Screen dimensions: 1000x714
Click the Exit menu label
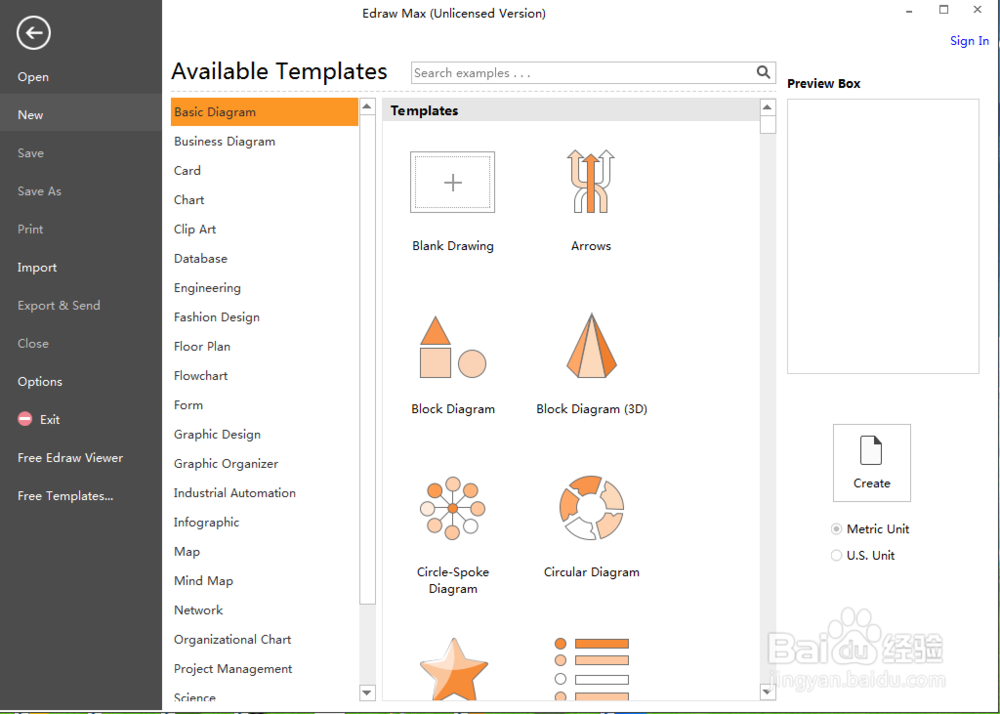tap(50, 419)
